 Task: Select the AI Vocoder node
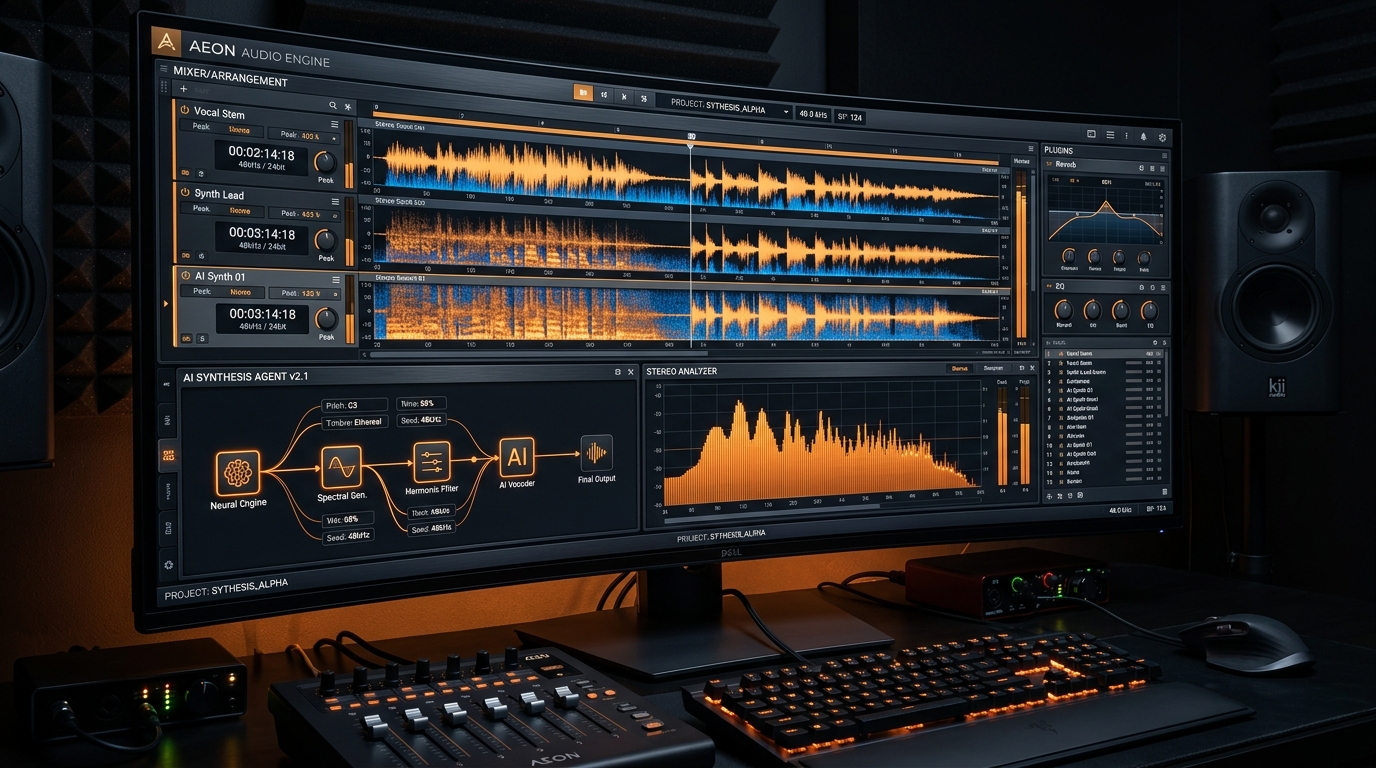click(x=517, y=457)
